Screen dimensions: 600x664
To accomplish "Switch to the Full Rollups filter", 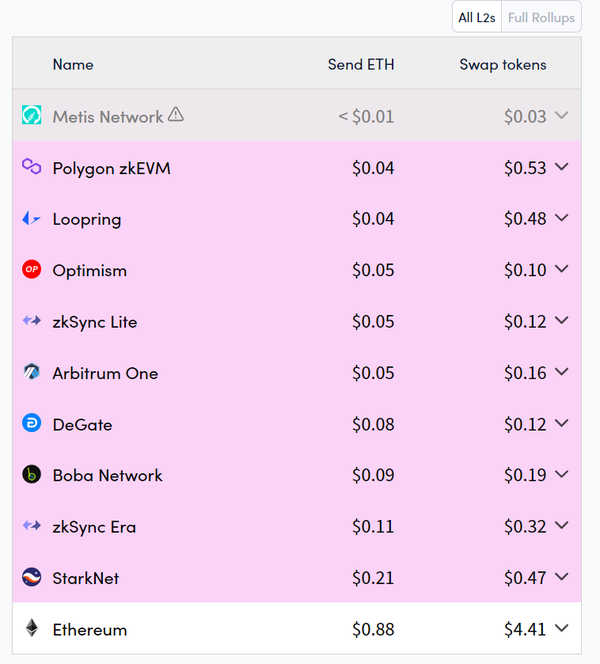I will [x=541, y=18].
